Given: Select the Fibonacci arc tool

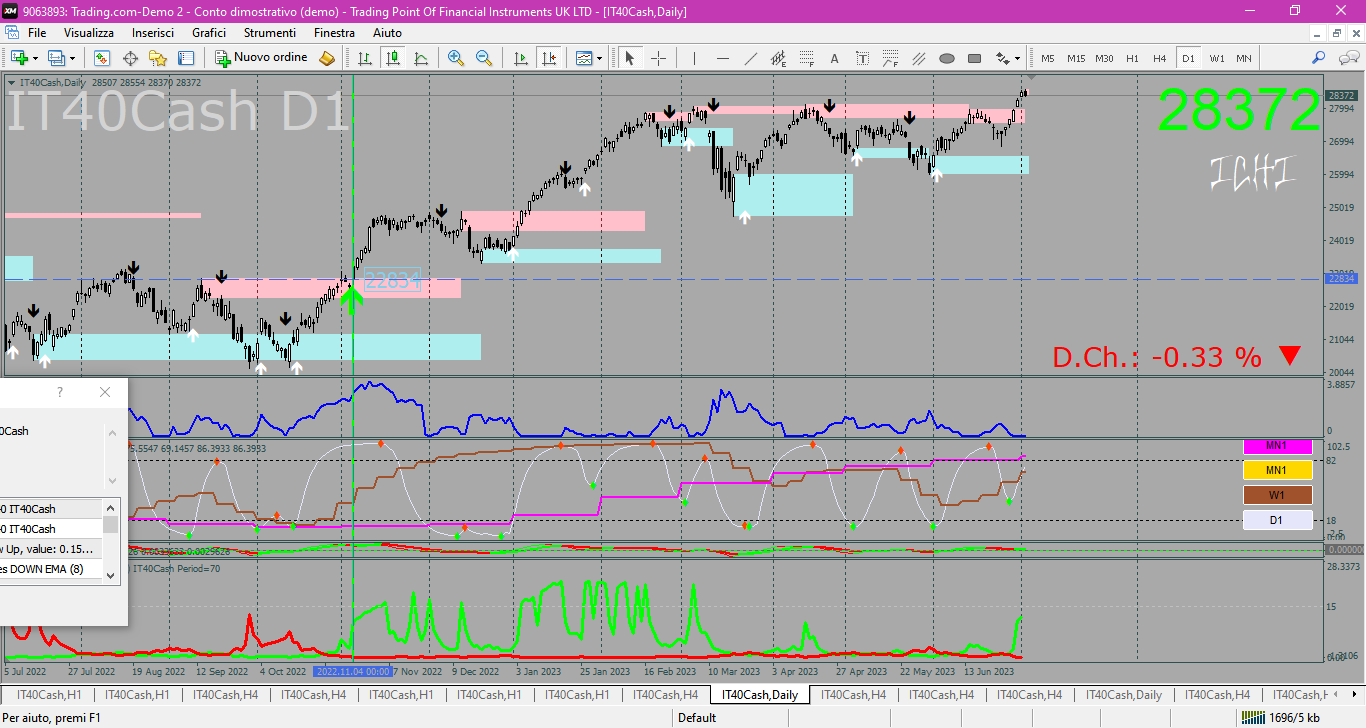Looking at the screenshot, I should coord(890,58).
